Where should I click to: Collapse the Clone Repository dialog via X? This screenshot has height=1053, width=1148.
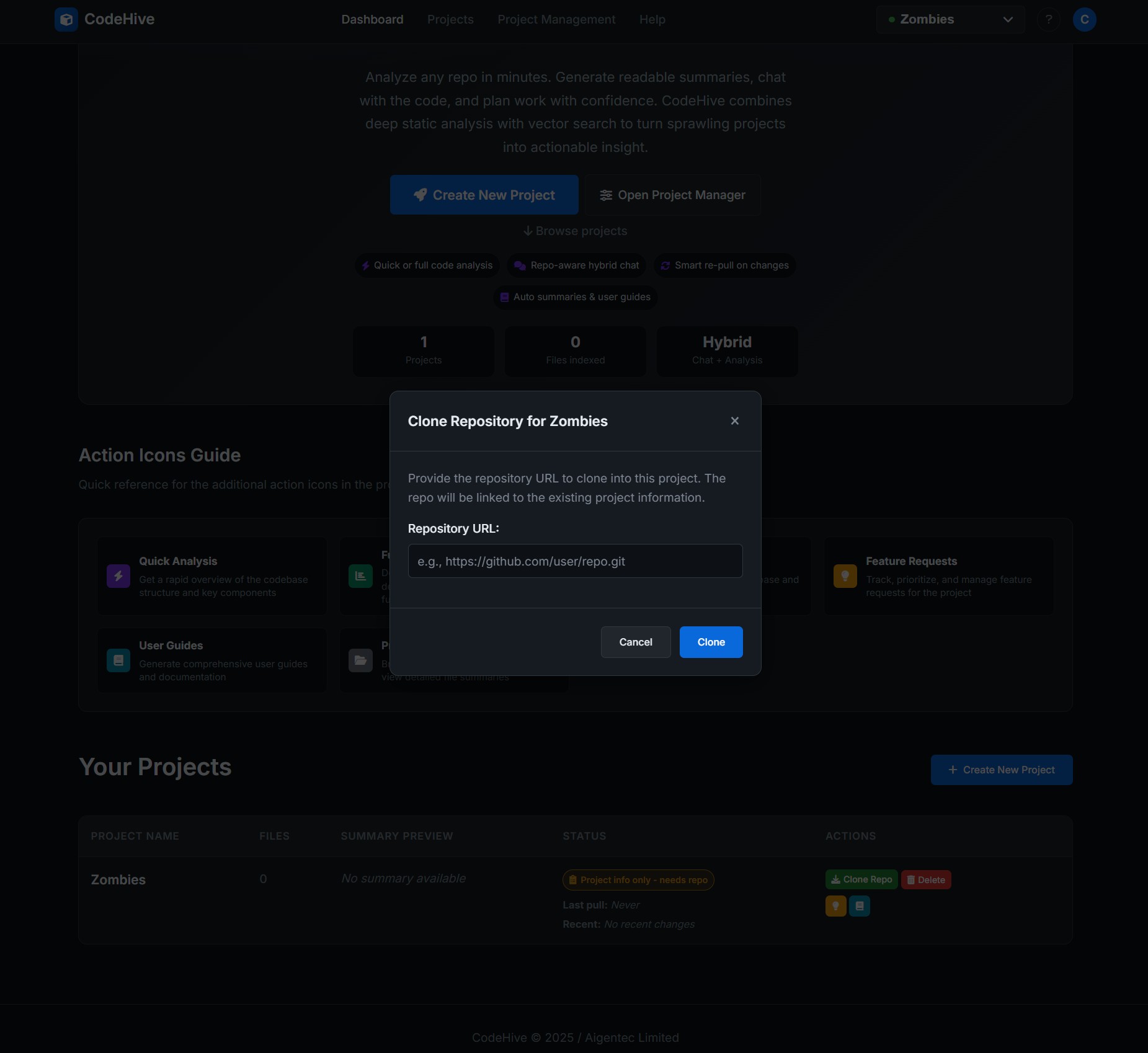734,420
